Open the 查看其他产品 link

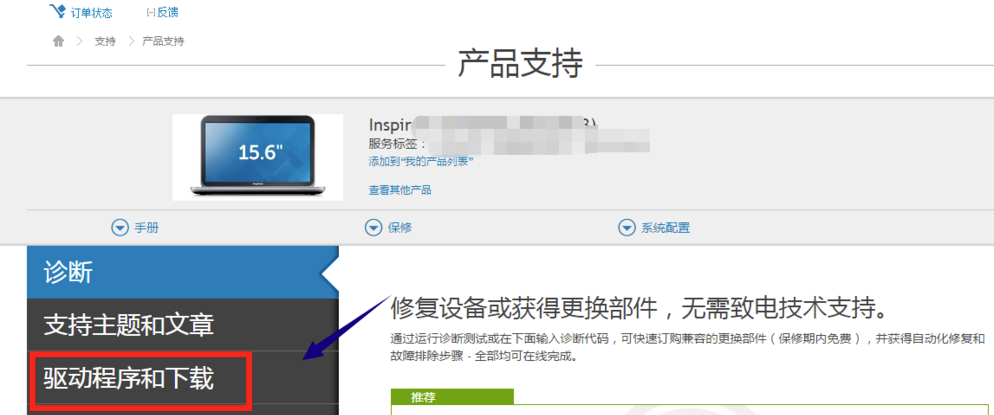(400, 190)
